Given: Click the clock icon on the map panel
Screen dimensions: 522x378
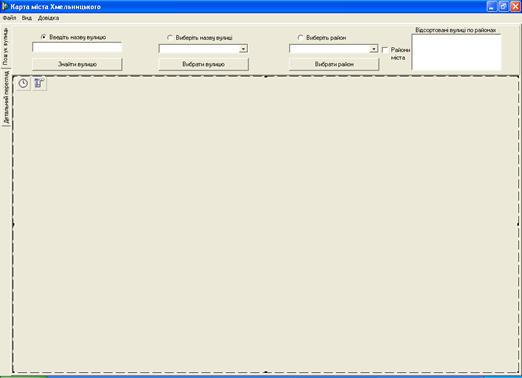Looking at the screenshot, I should pos(23,83).
